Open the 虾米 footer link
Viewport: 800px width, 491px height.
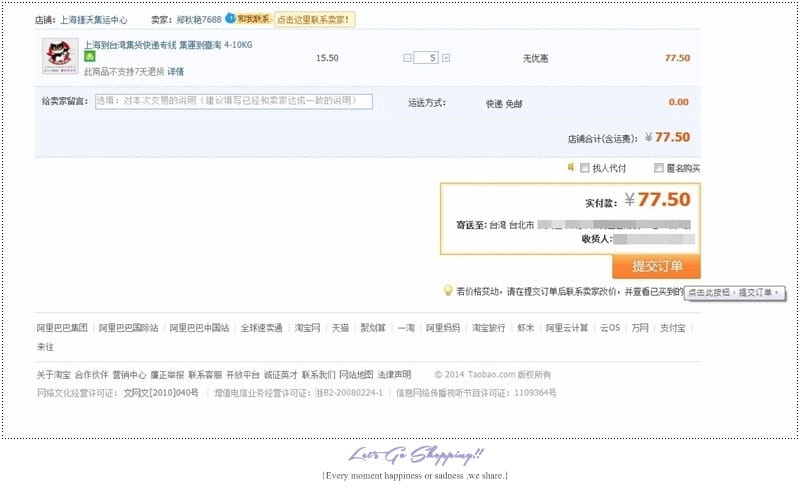tap(526, 328)
